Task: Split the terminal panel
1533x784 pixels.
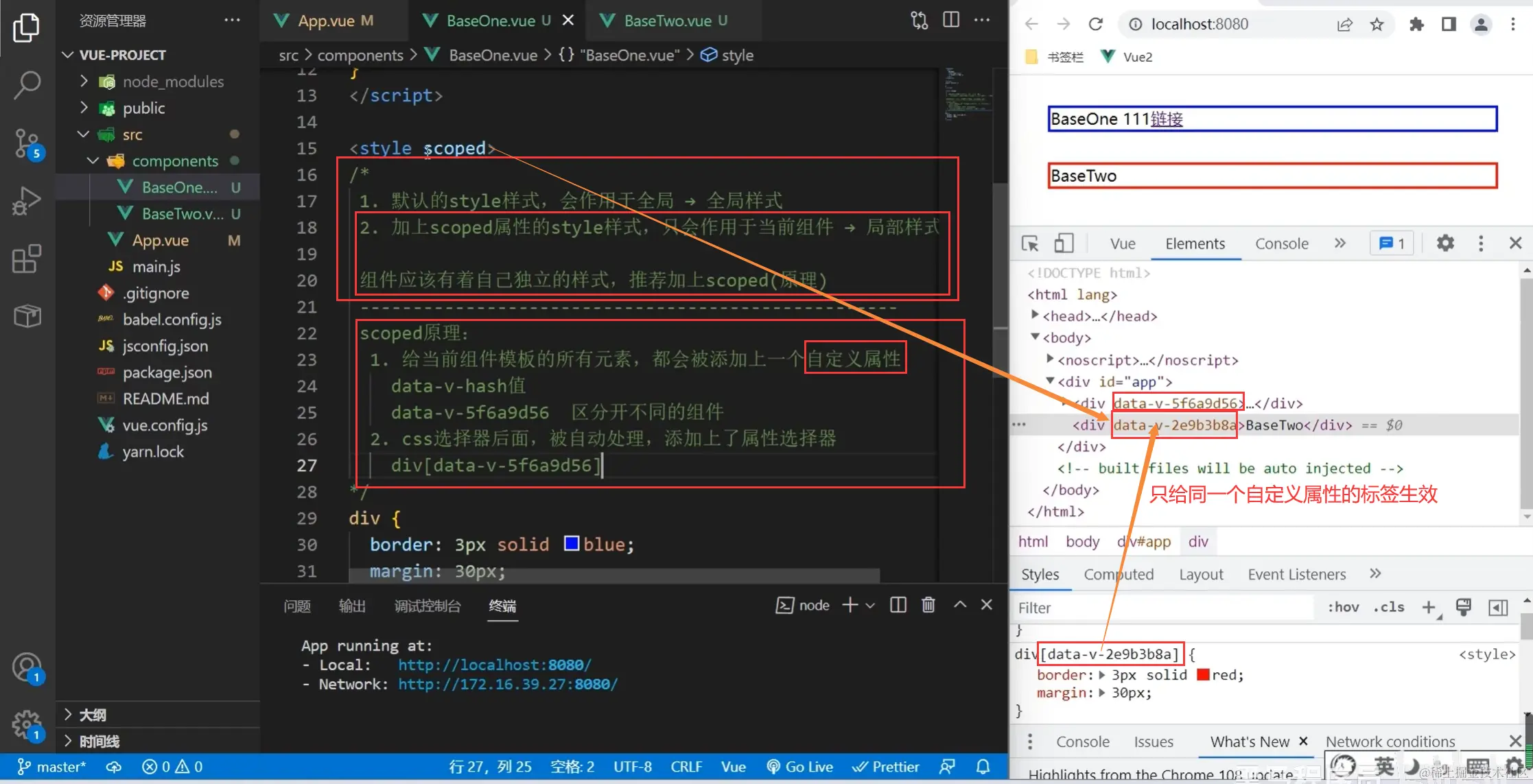Action: pos(898,605)
